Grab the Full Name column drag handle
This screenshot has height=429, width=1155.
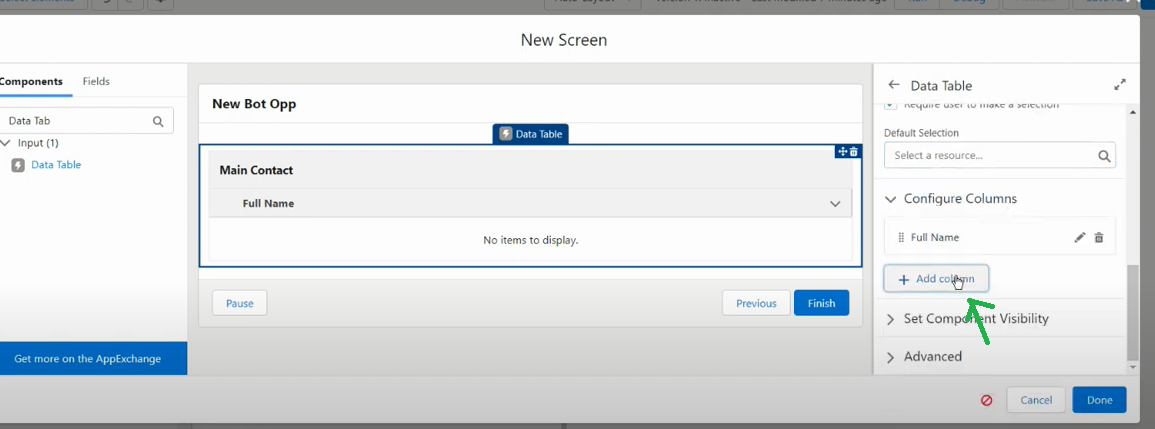pos(901,237)
